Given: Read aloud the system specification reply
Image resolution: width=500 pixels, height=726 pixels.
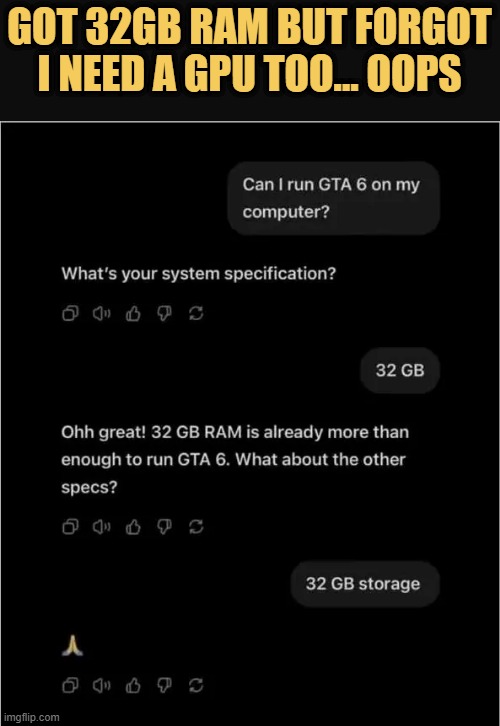Looking at the screenshot, I should point(101,314).
